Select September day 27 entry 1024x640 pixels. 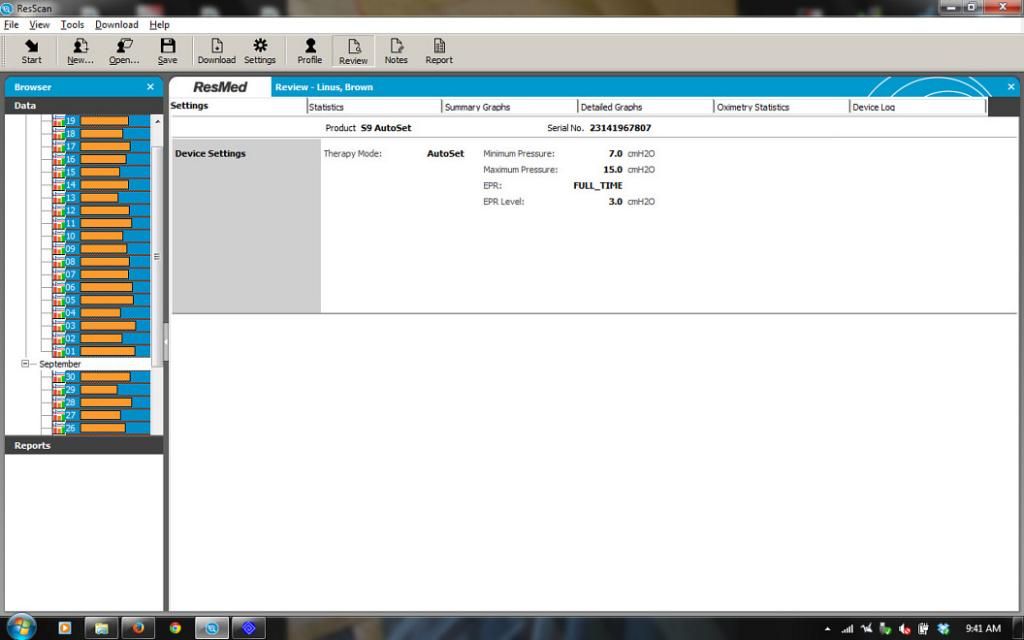pyautogui.click(x=101, y=415)
